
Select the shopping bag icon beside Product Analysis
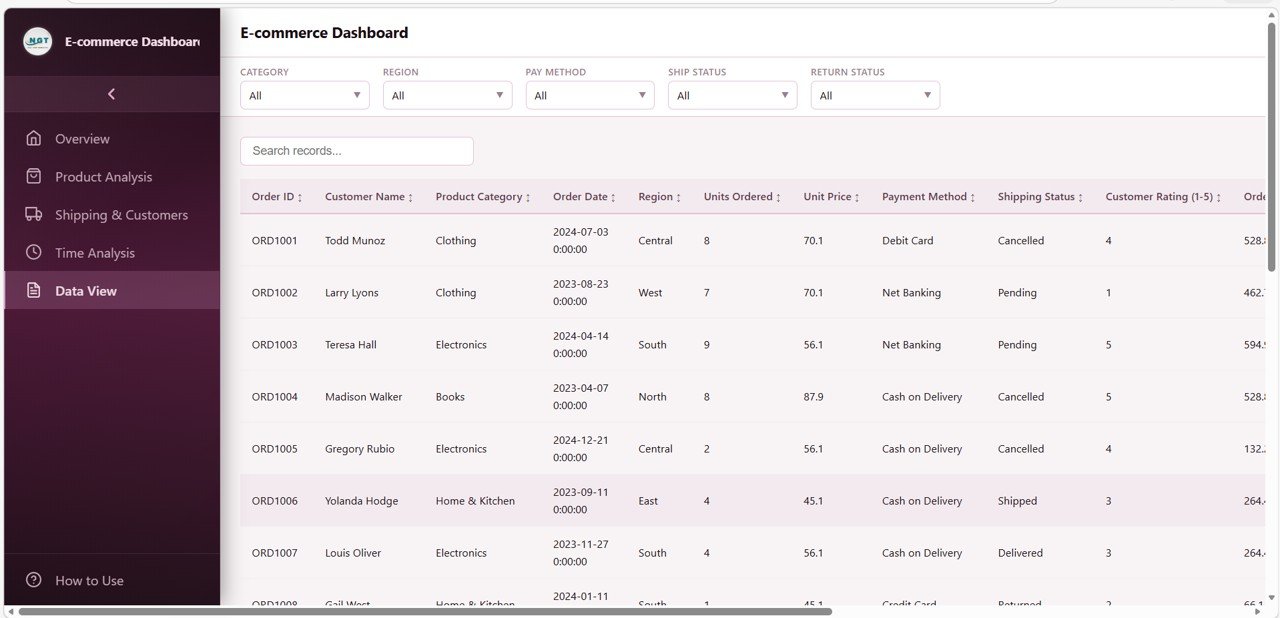31,176
